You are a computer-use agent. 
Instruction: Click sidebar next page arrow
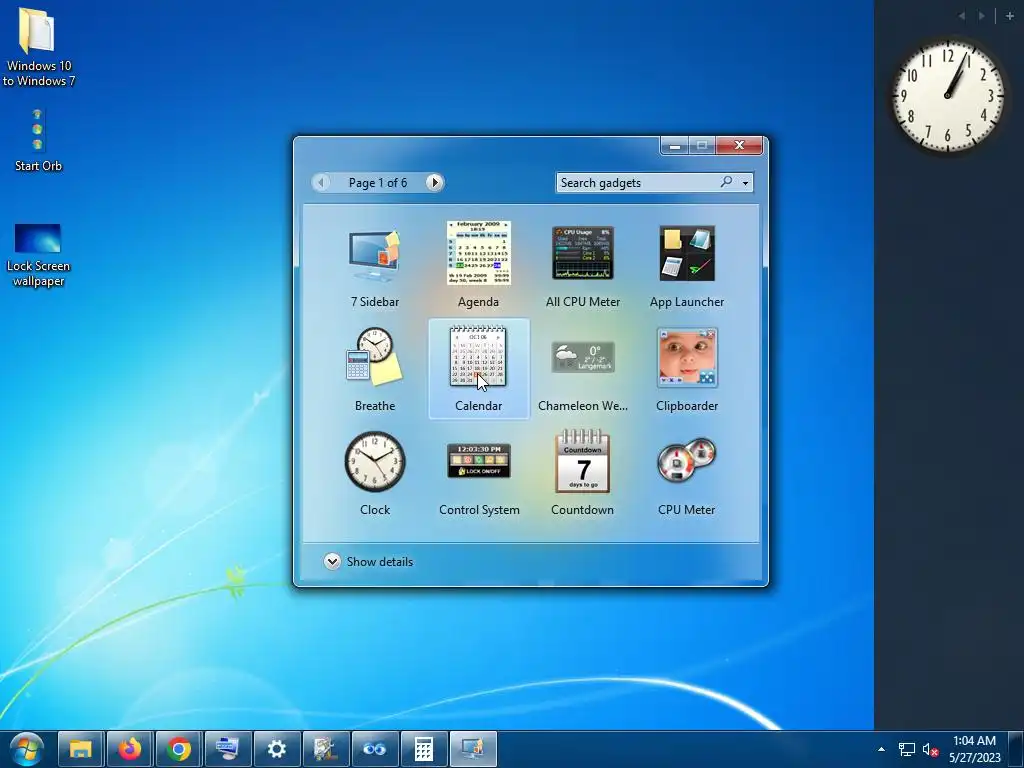coord(982,16)
